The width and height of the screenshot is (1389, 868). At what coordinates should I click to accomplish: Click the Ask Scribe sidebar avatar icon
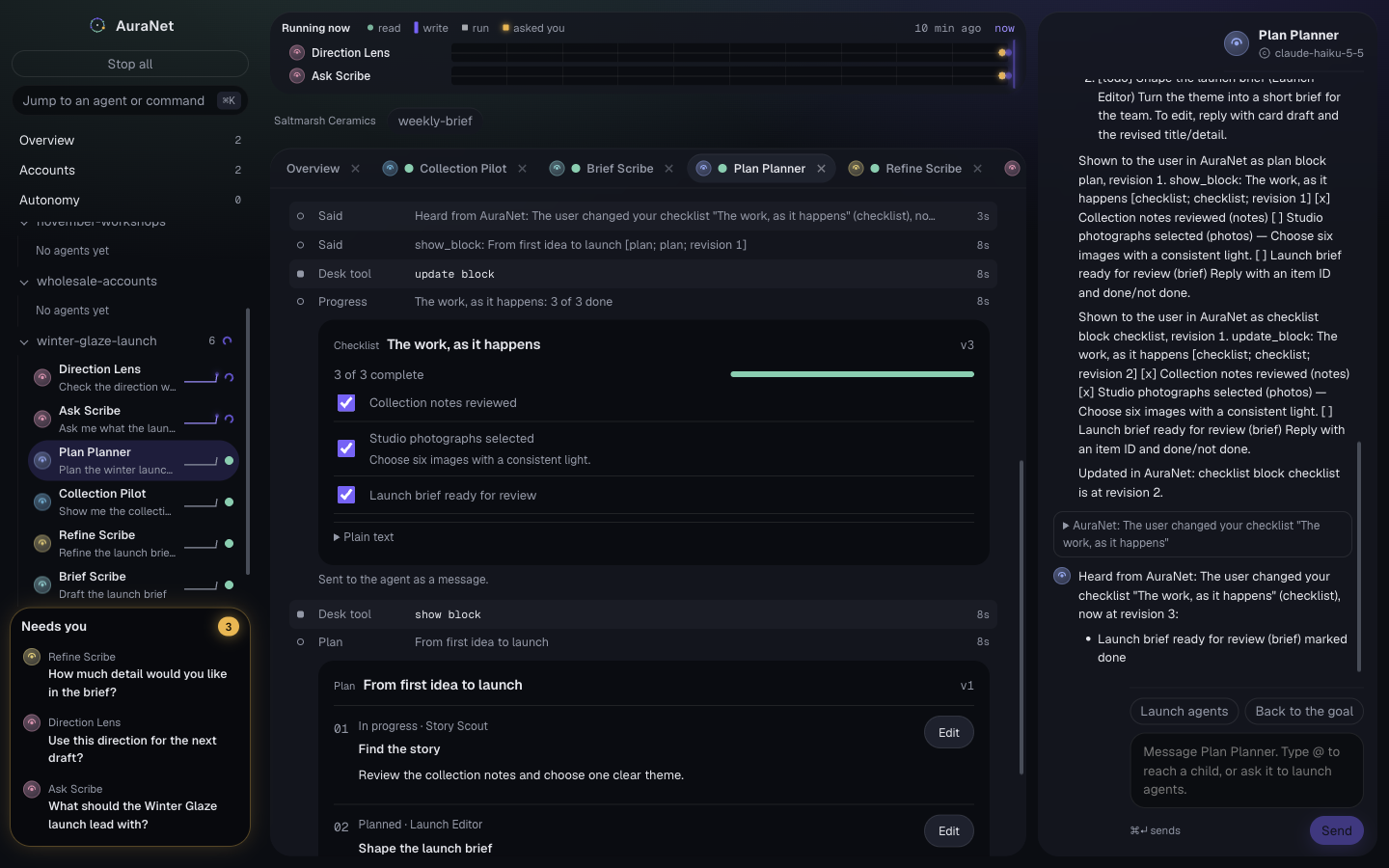[42, 420]
